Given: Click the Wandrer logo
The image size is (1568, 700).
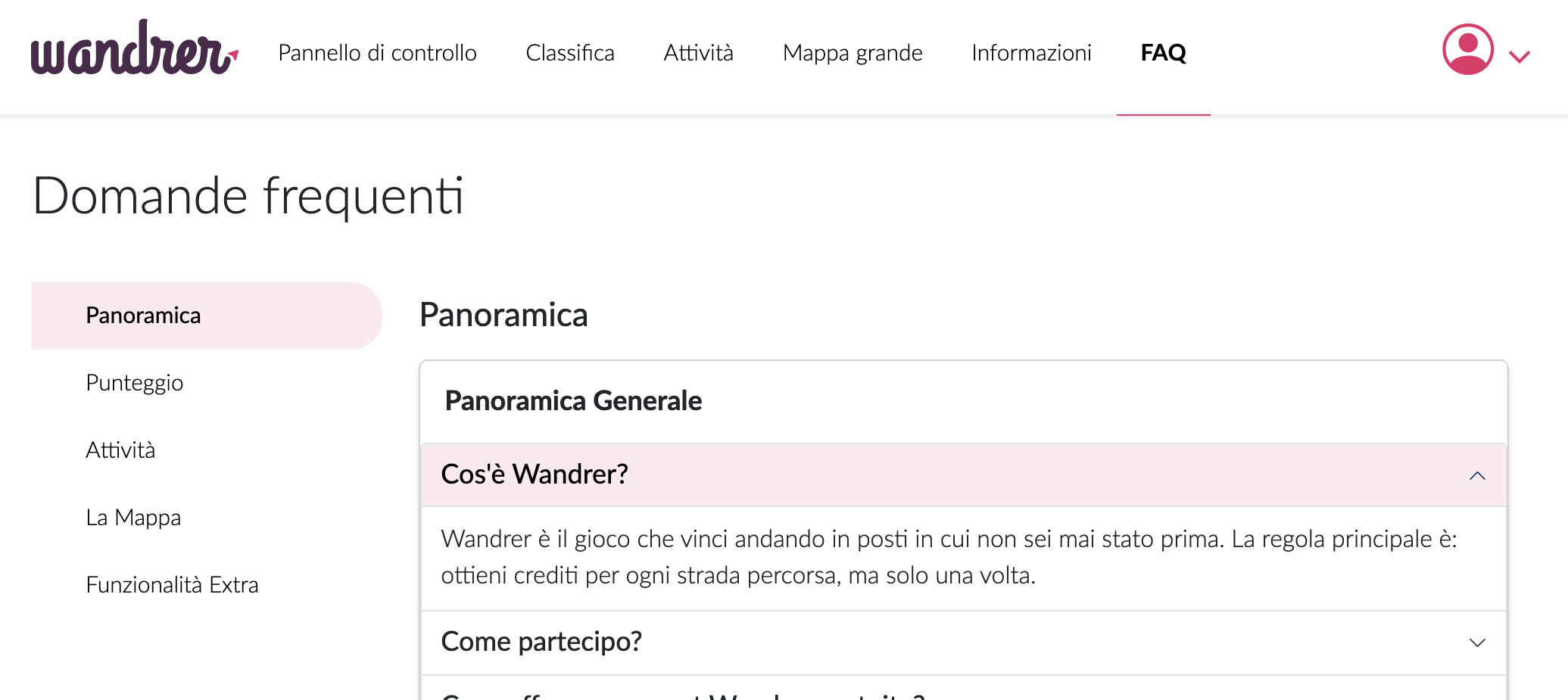Looking at the screenshot, I should coord(134,49).
